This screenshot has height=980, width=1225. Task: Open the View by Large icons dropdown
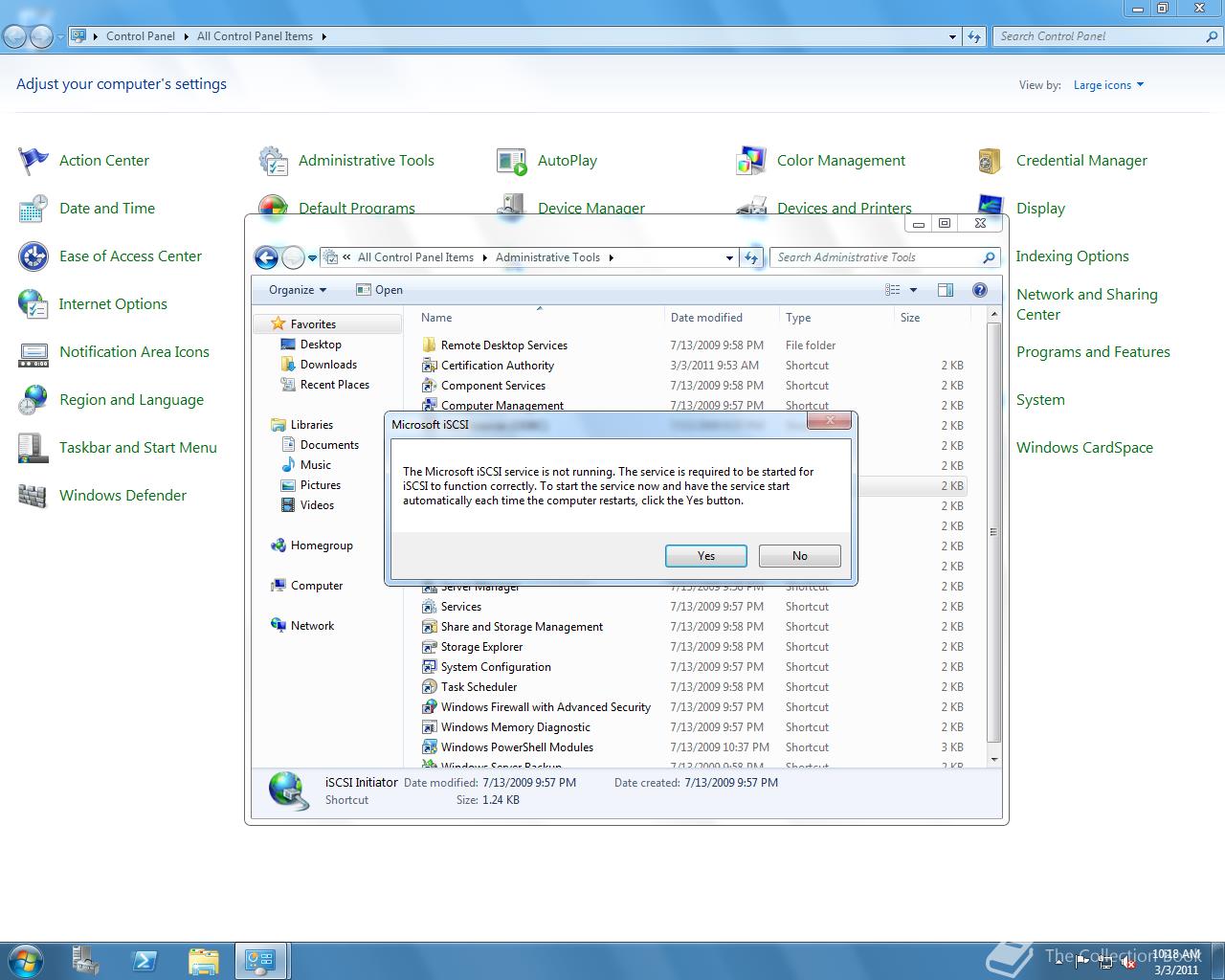point(1108,85)
